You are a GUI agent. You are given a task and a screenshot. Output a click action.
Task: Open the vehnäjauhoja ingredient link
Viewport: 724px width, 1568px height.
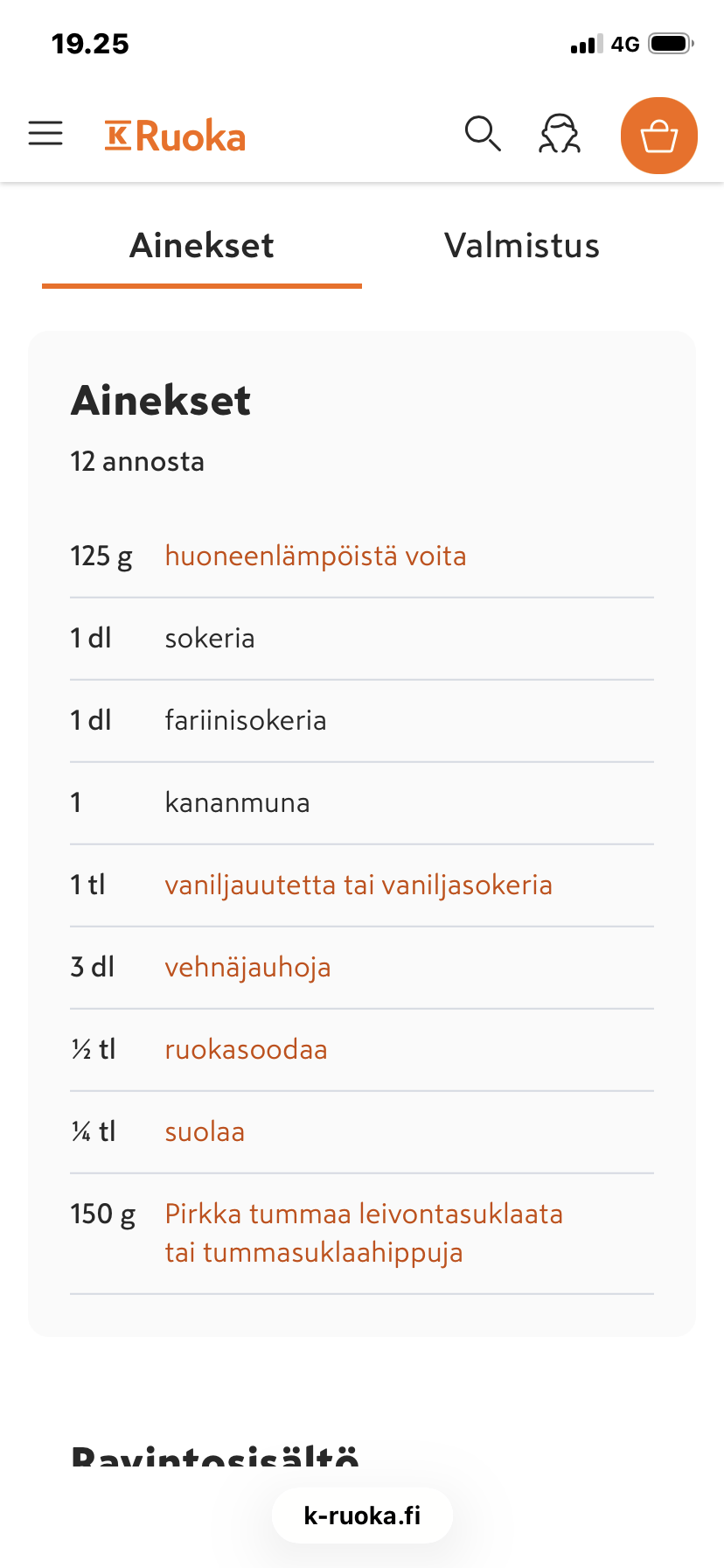pyautogui.click(x=247, y=967)
